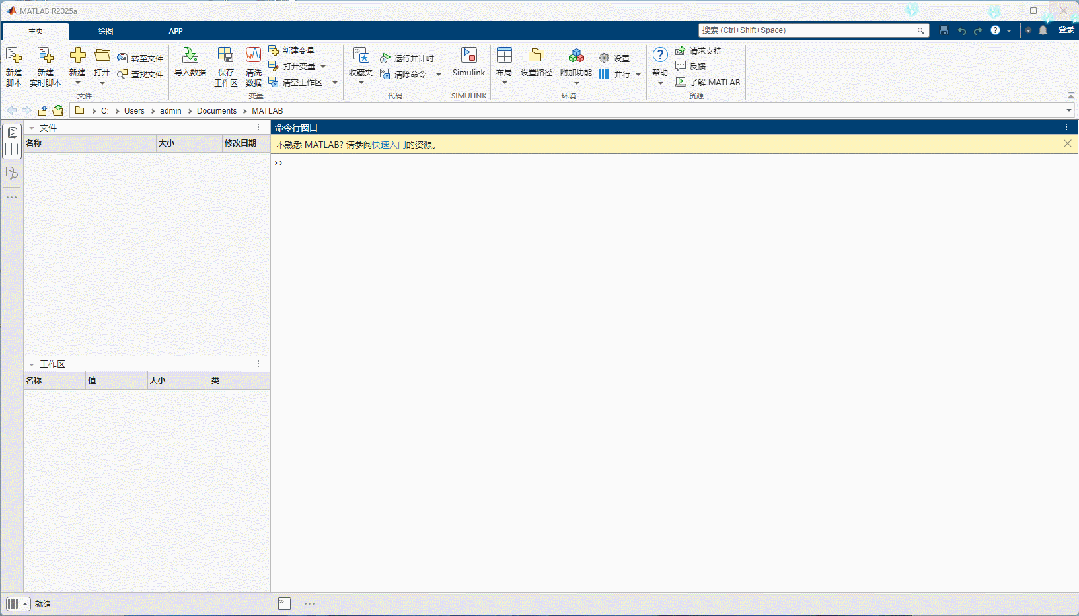Viewport: 1079px width, 616px height.
Task: Click New Variable (新建变量) button
Action: point(291,50)
